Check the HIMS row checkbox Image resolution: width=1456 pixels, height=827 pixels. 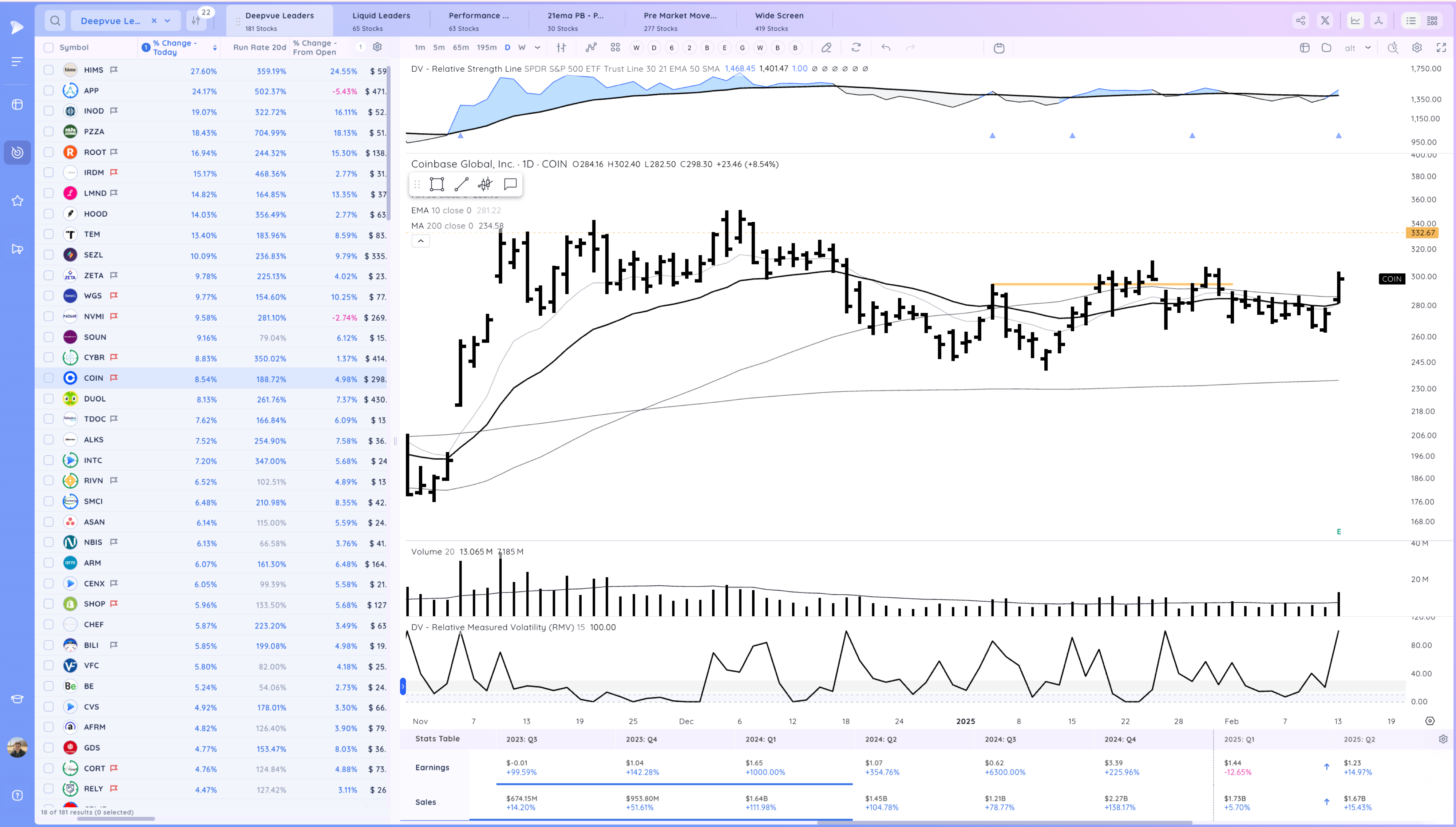tap(49, 70)
